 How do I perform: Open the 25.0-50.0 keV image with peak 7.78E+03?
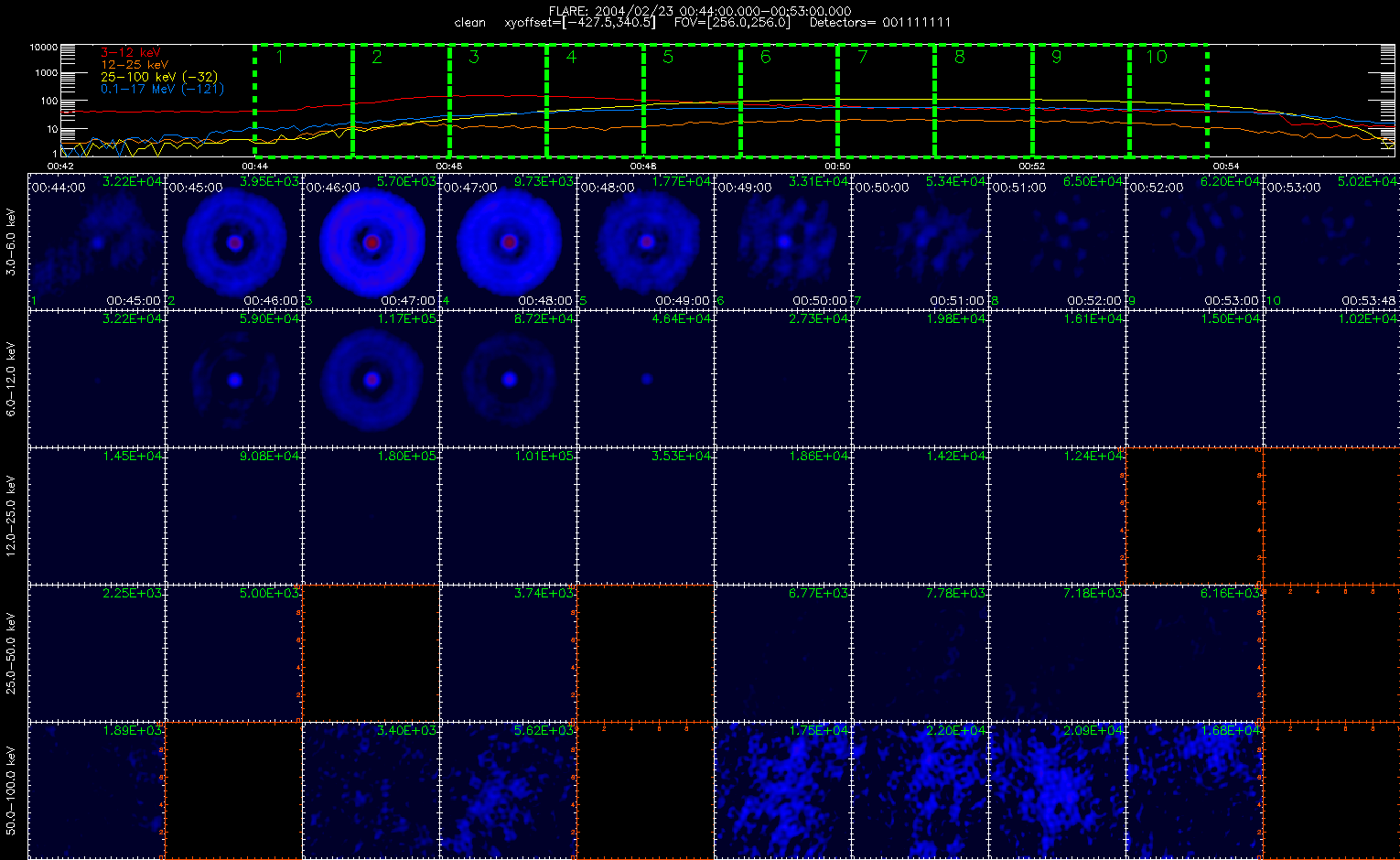click(x=921, y=653)
